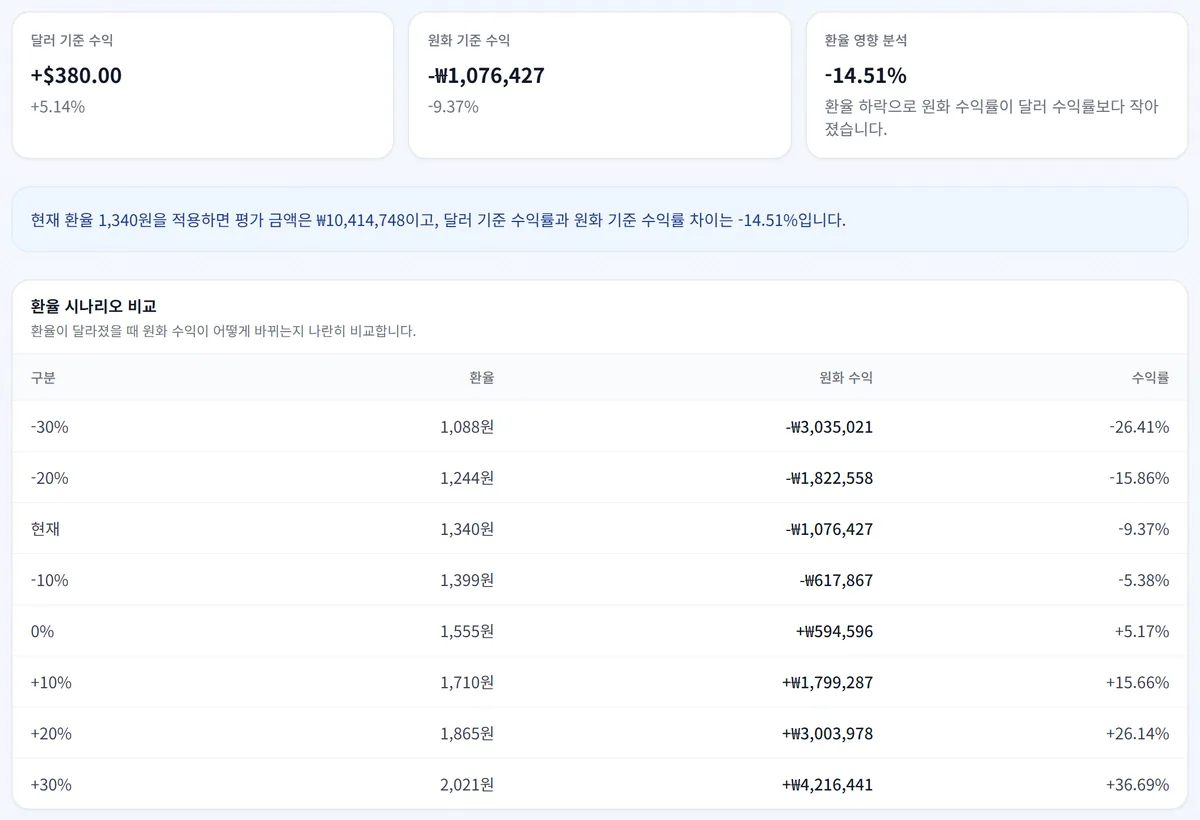1200x820 pixels.
Task: Select the +30% scenario row label
Action: pyautogui.click(x=51, y=785)
